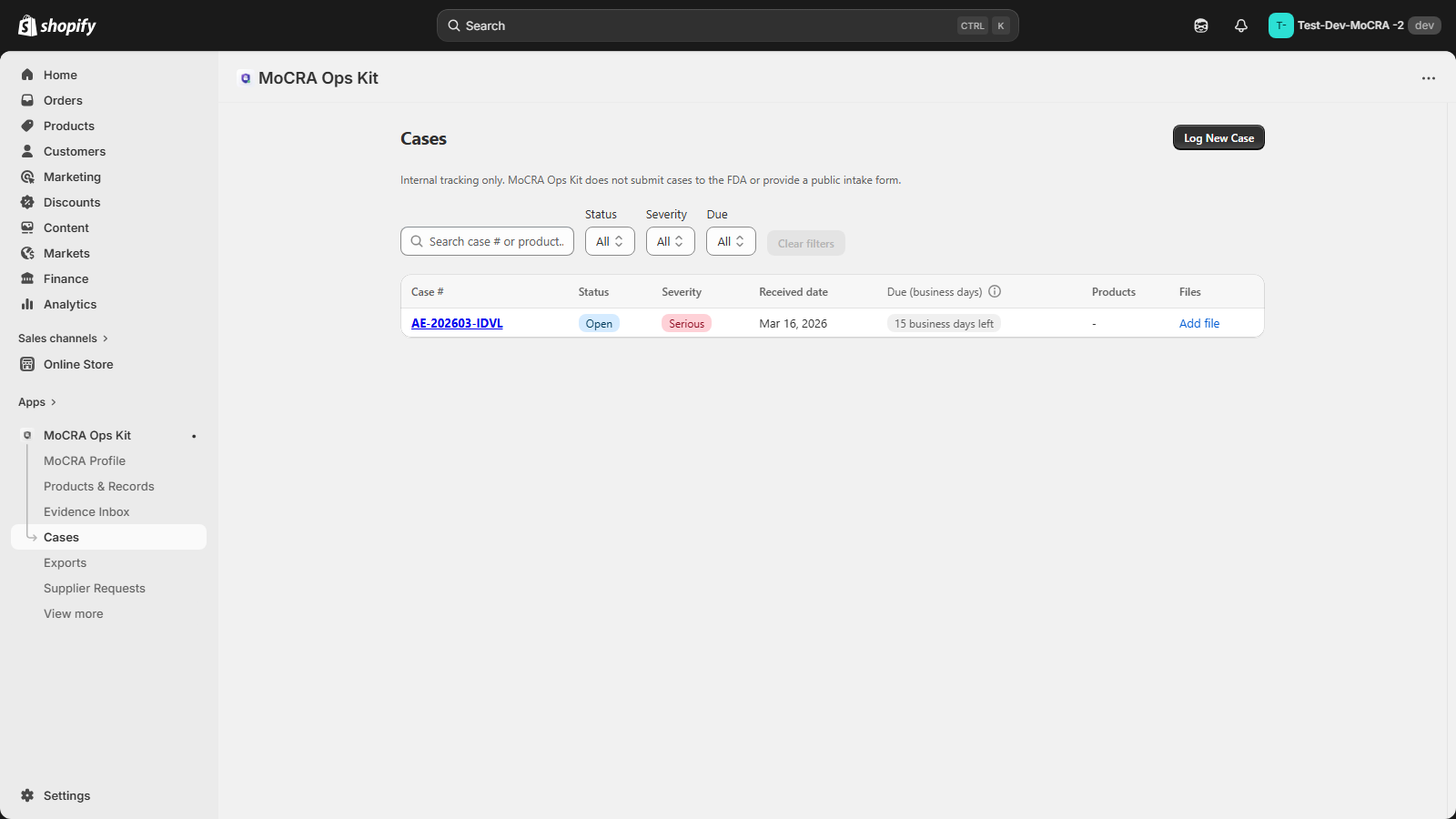Click the Received date column header

click(x=794, y=292)
